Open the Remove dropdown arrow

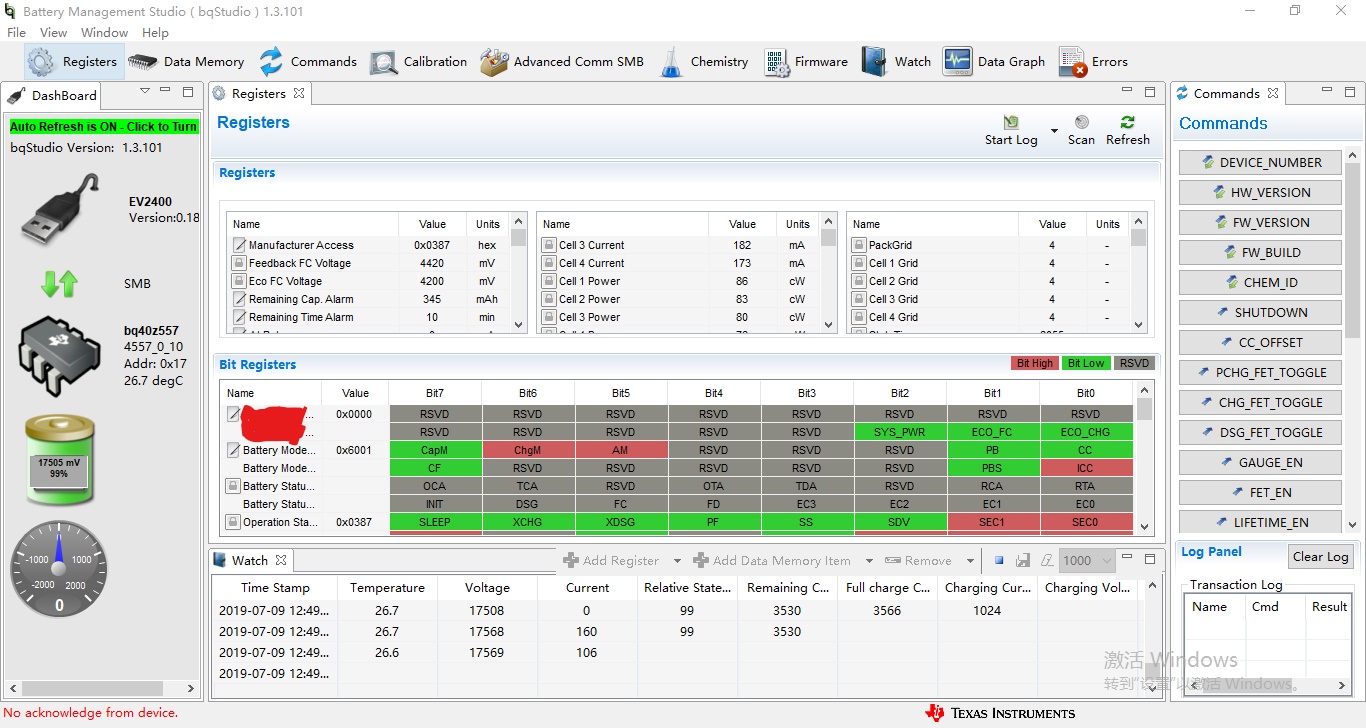coord(970,561)
